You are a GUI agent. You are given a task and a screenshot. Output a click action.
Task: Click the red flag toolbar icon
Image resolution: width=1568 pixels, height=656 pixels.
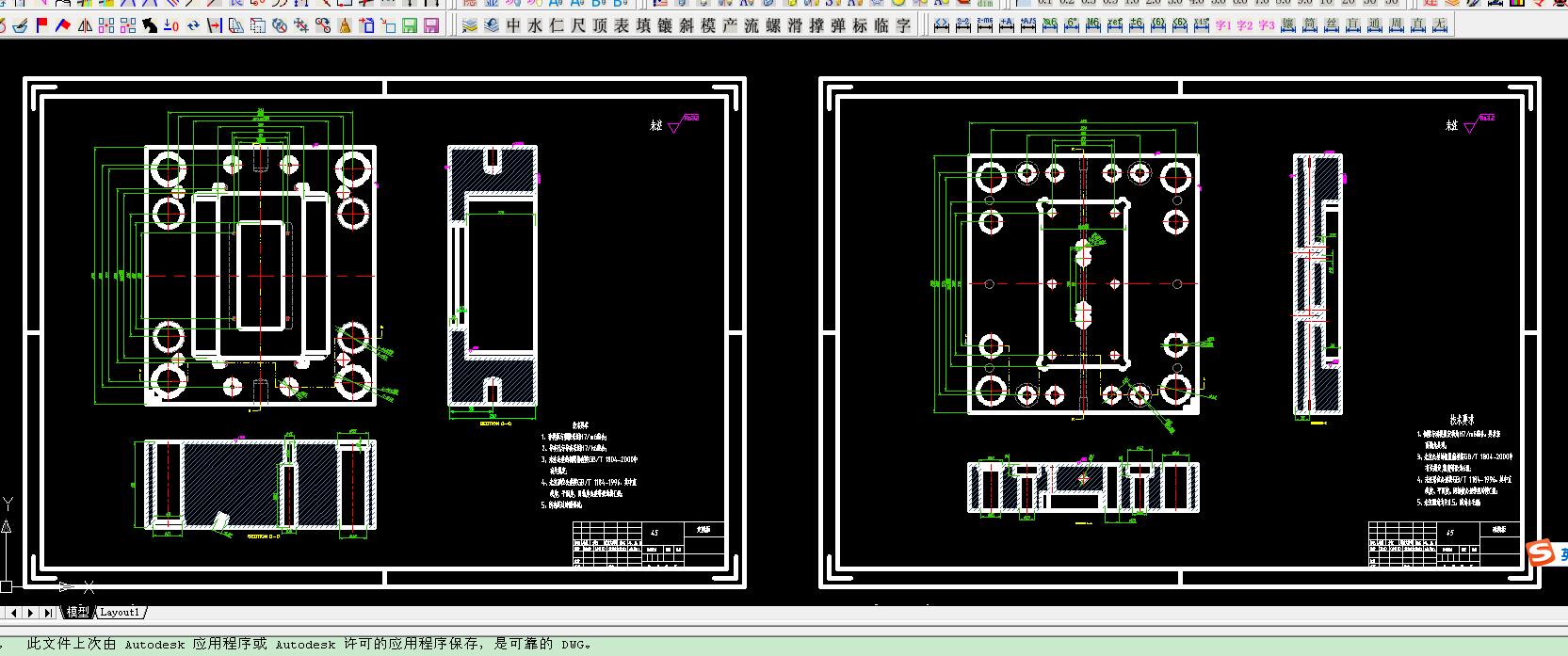click(x=40, y=25)
